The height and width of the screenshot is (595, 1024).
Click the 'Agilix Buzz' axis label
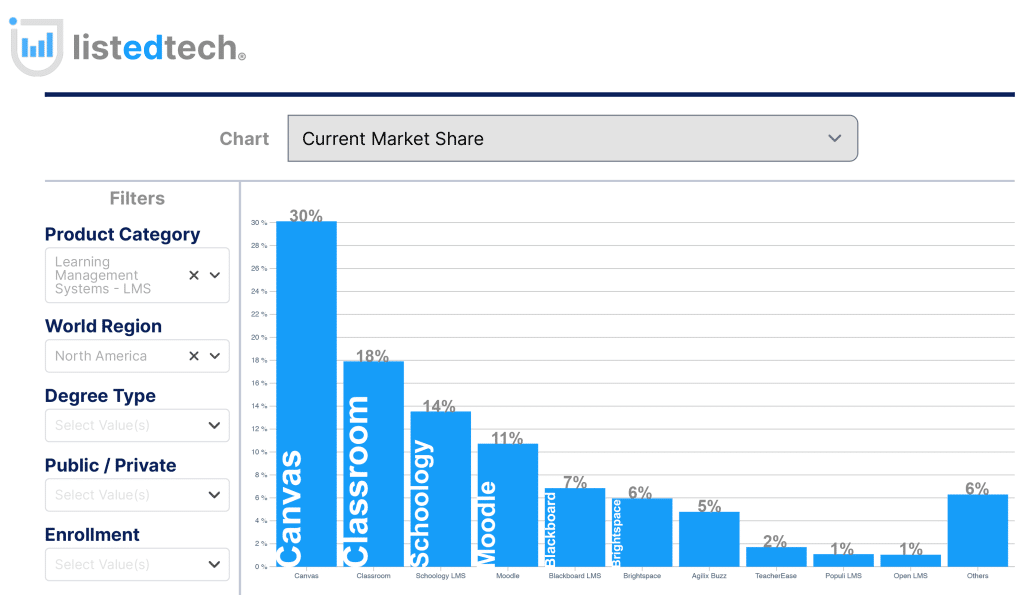click(709, 575)
